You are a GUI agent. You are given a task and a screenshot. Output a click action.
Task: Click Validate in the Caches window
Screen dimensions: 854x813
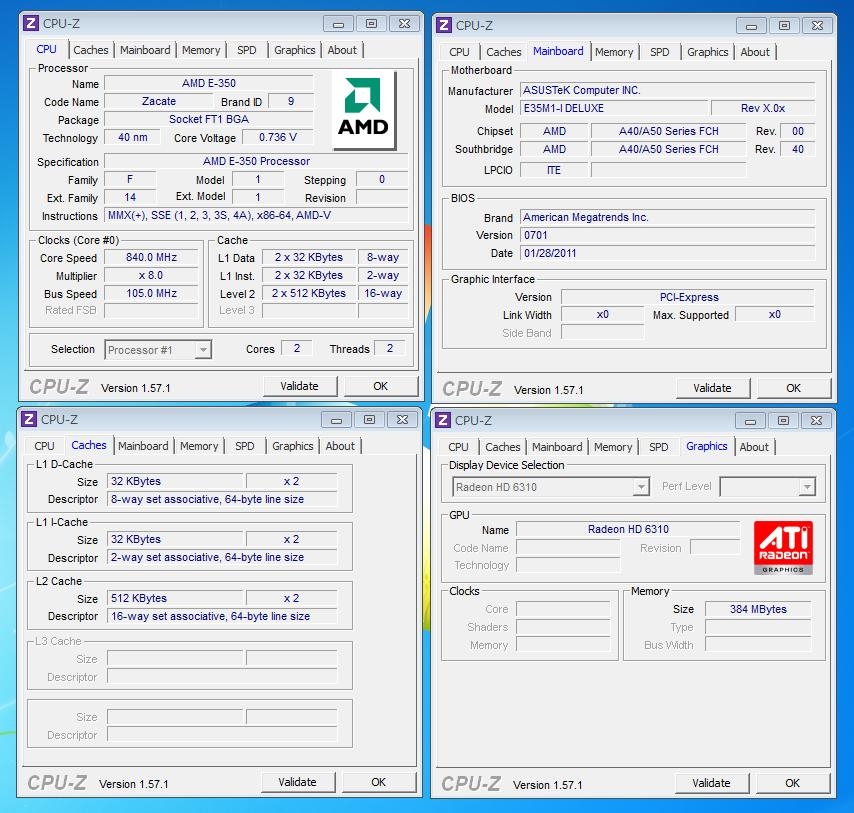coord(297,782)
